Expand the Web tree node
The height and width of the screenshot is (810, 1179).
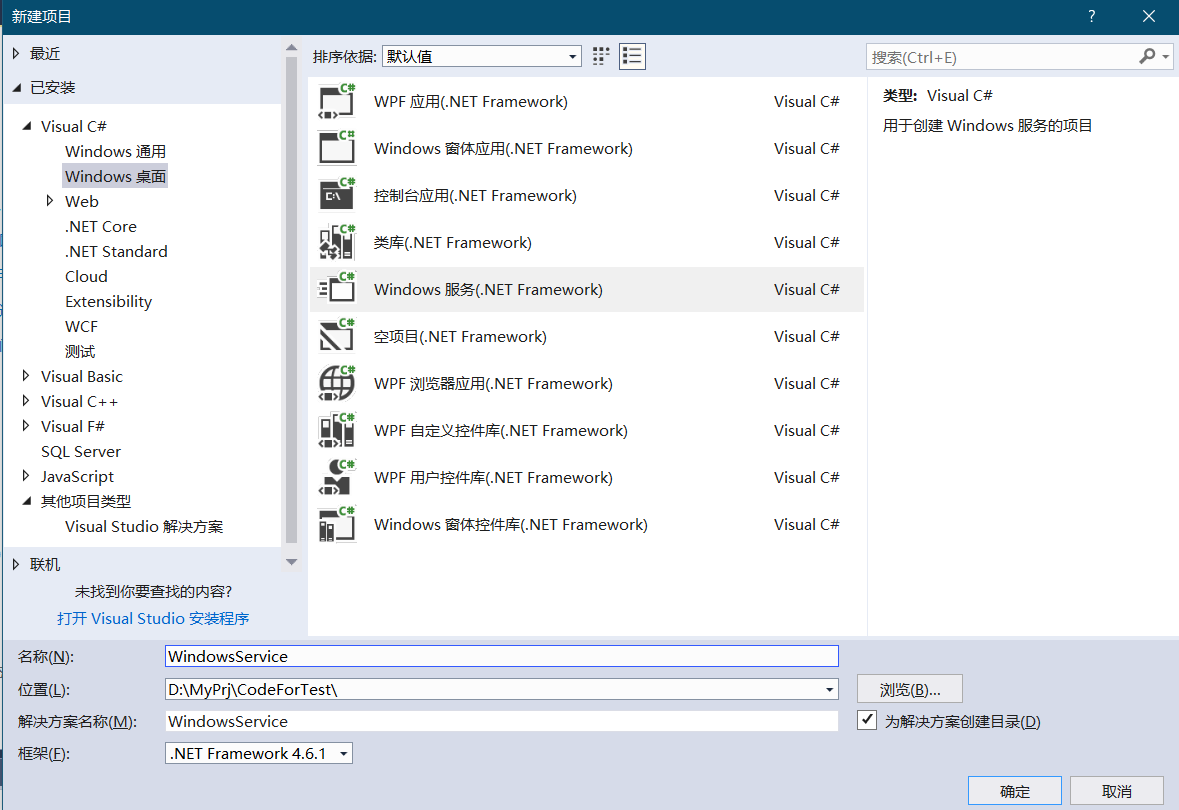(50, 201)
